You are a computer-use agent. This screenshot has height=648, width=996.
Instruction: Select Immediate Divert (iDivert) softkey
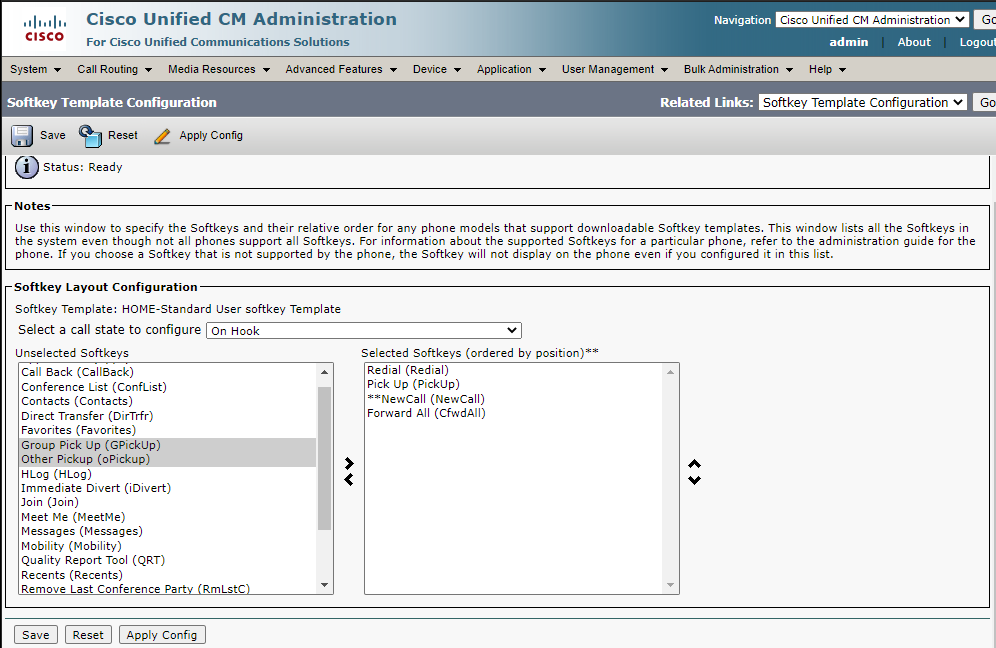[168, 489]
